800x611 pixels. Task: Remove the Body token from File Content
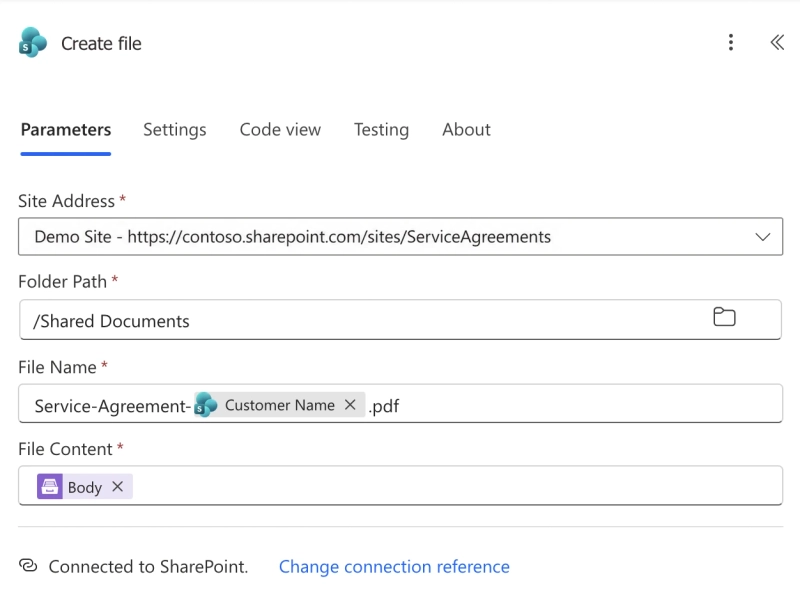pos(117,487)
